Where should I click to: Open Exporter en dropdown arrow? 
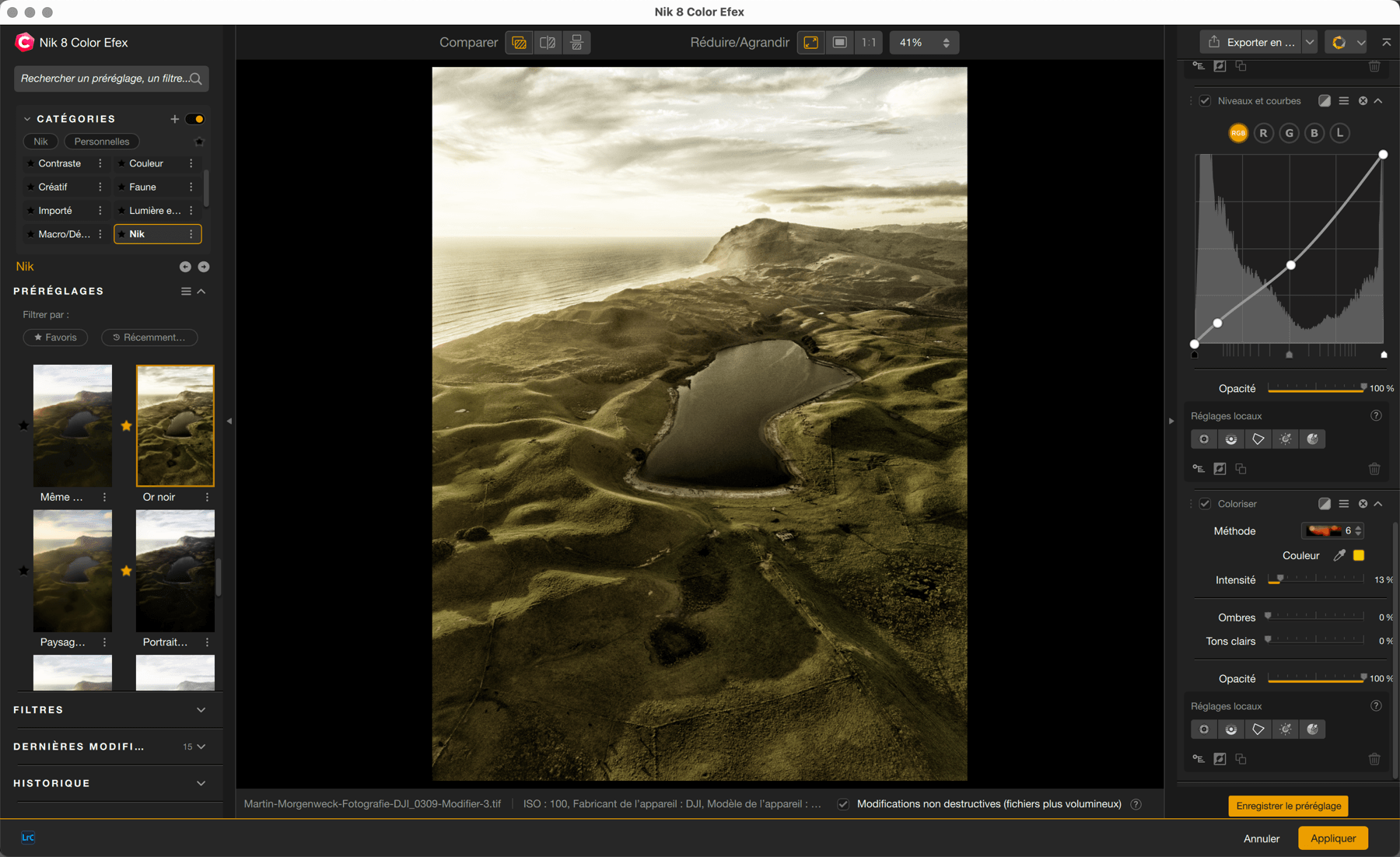tap(1310, 43)
